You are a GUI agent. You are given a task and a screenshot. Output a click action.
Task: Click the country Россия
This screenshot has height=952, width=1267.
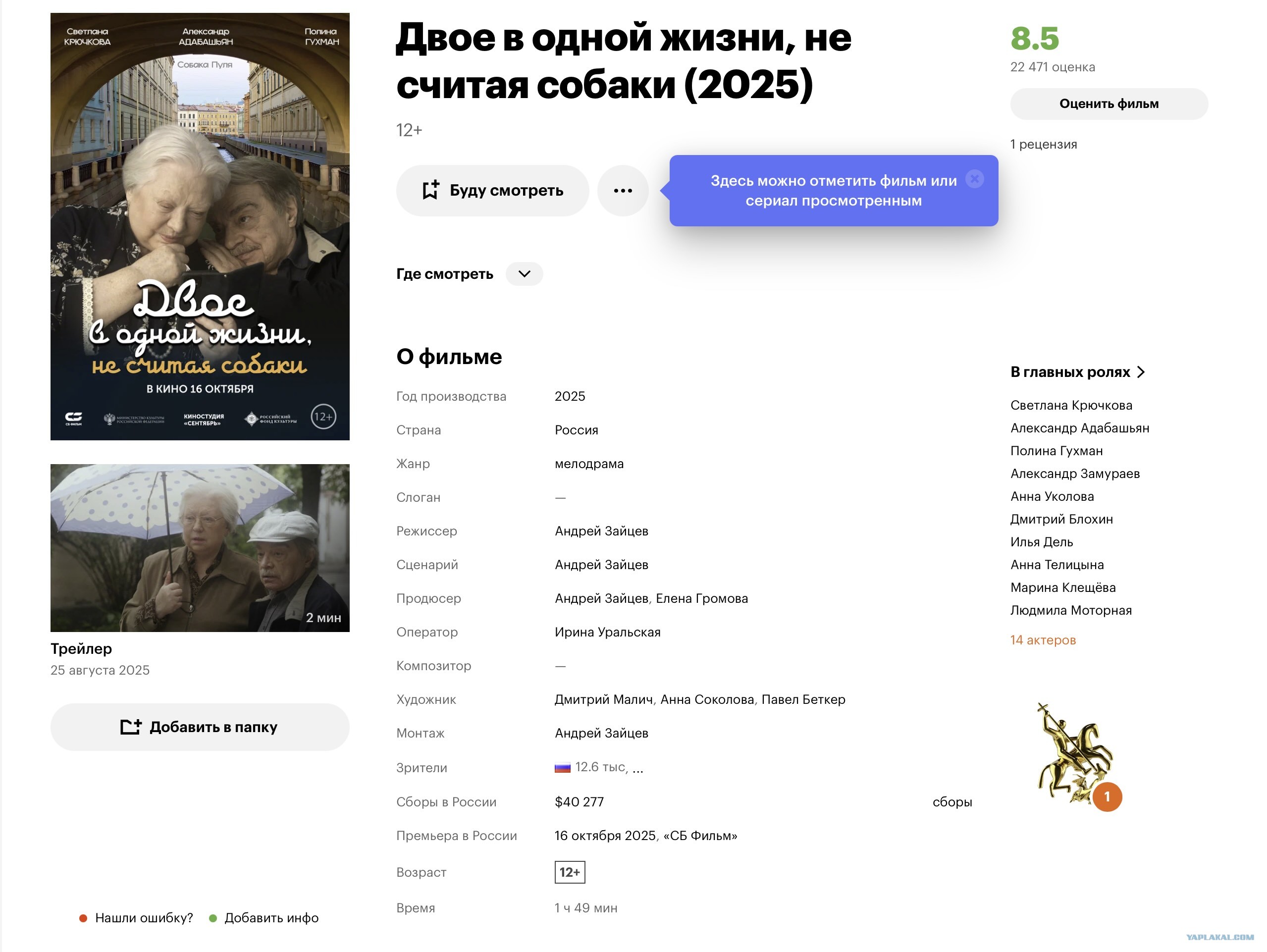coord(576,430)
